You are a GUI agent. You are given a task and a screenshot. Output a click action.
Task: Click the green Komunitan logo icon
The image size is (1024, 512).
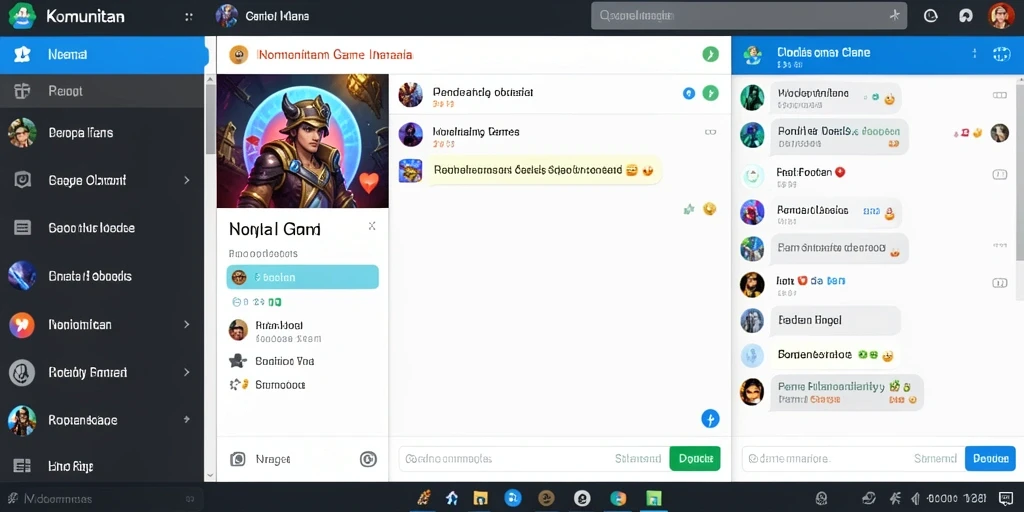click(22, 17)
